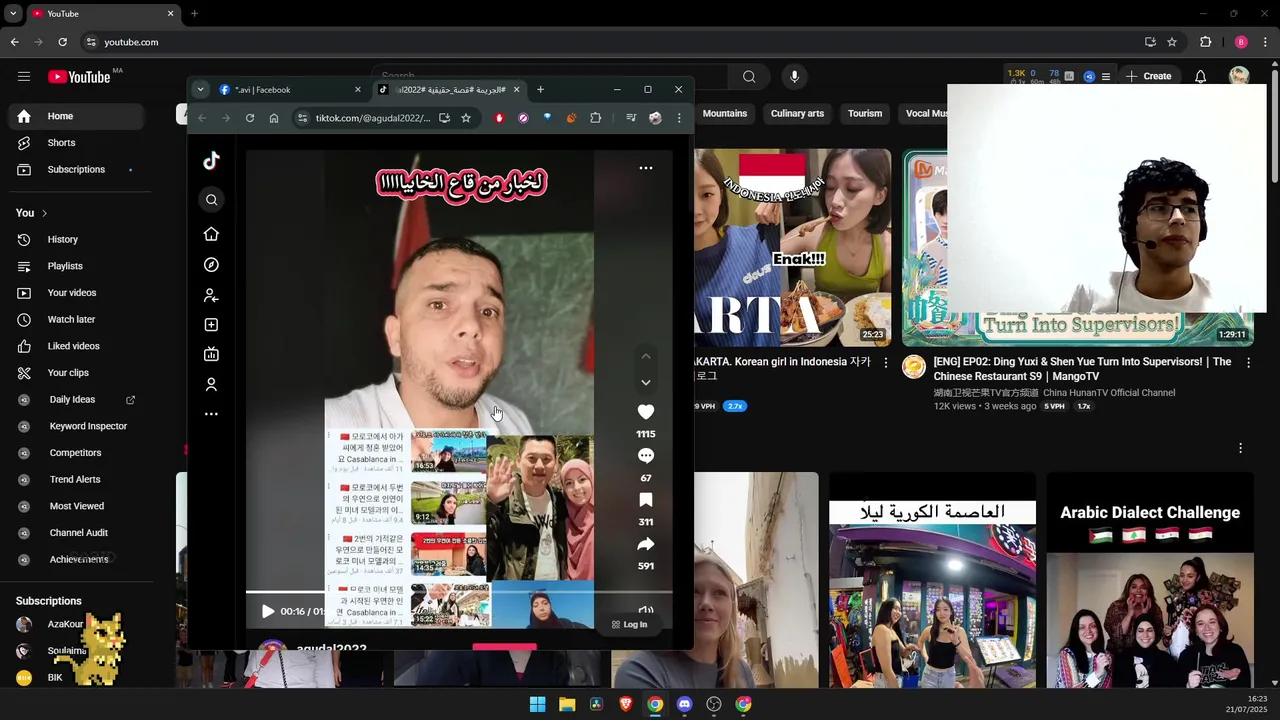Reload the TikTok page
This screenshot has height=720, width=1280.
point(250,118)
